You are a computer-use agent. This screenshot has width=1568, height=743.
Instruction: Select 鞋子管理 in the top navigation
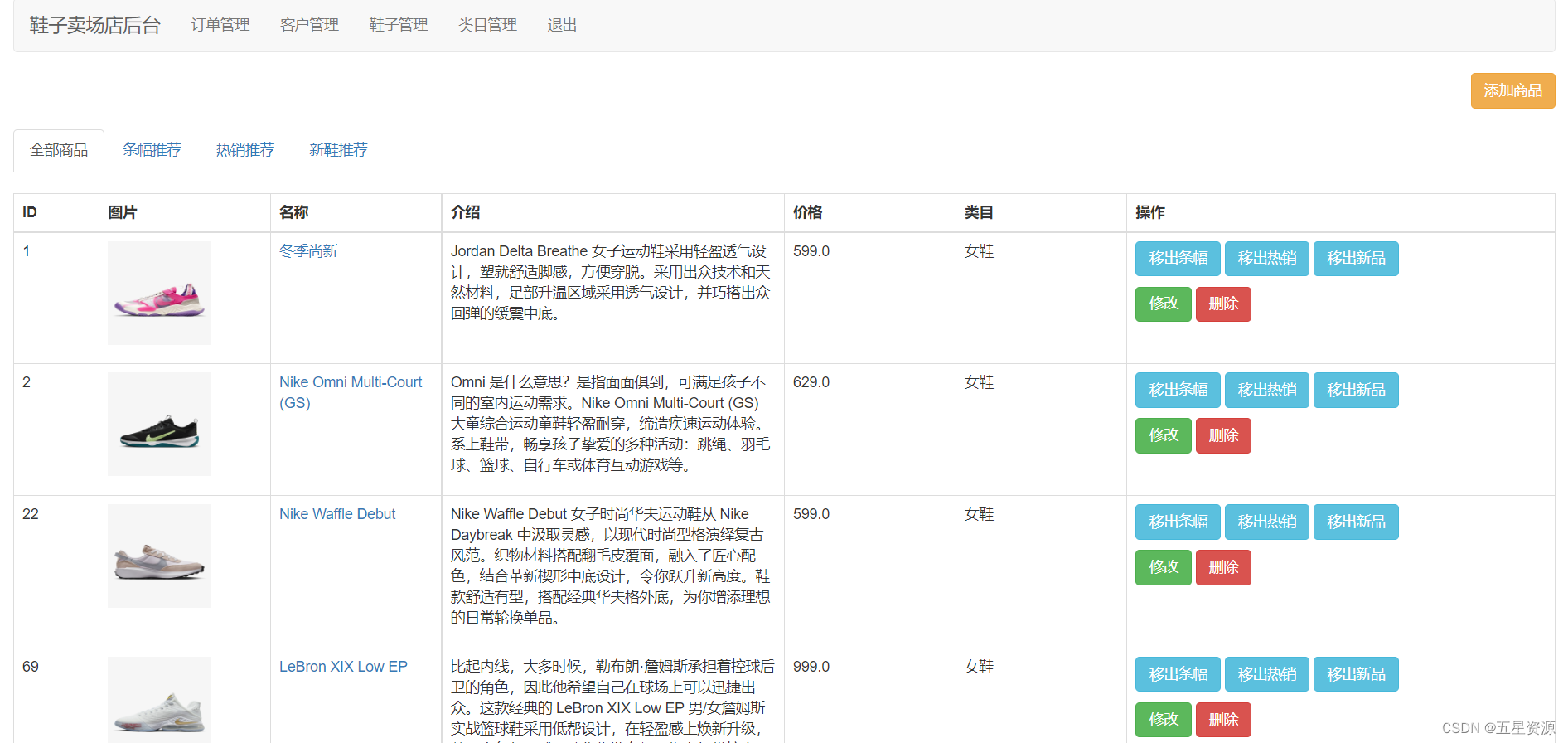(x=399, y=25)
